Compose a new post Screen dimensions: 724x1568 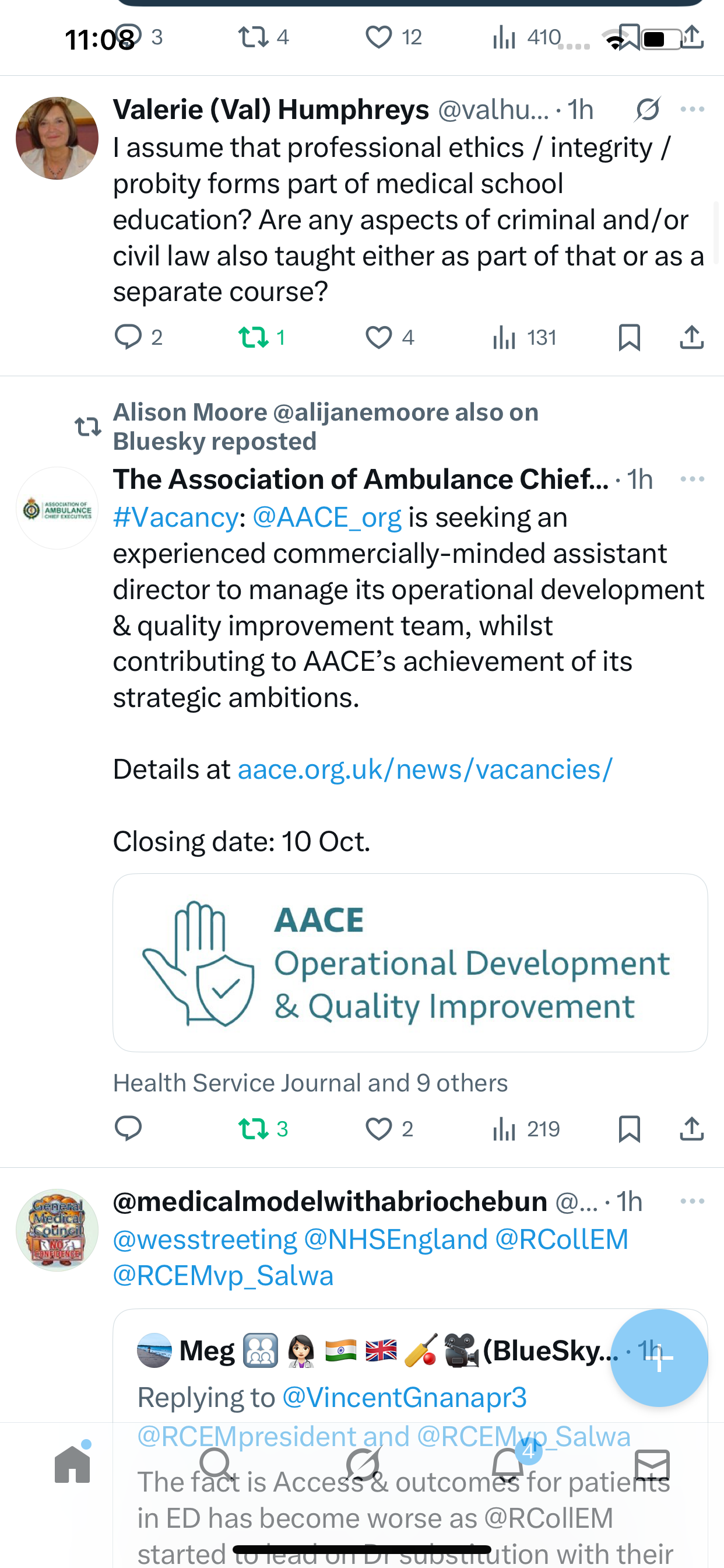pyautogui.click(x=659, y=1358)
